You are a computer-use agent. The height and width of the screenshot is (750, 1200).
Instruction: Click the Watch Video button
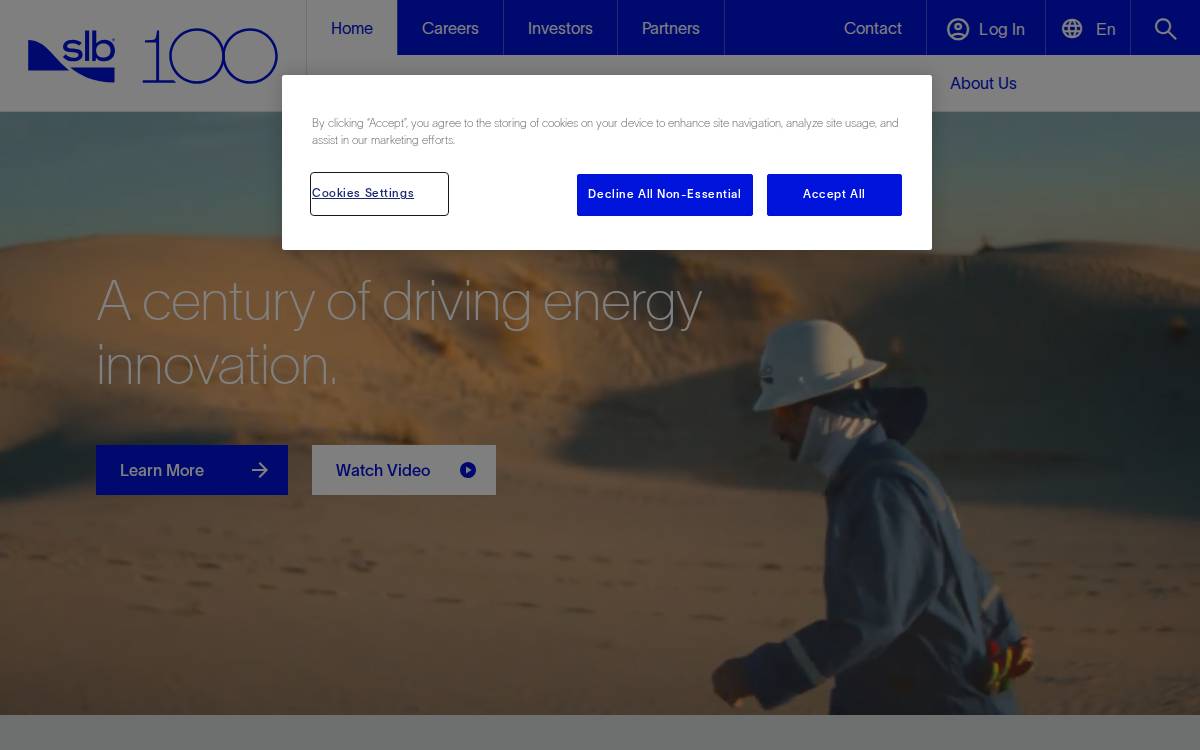[x=404, y=470]
